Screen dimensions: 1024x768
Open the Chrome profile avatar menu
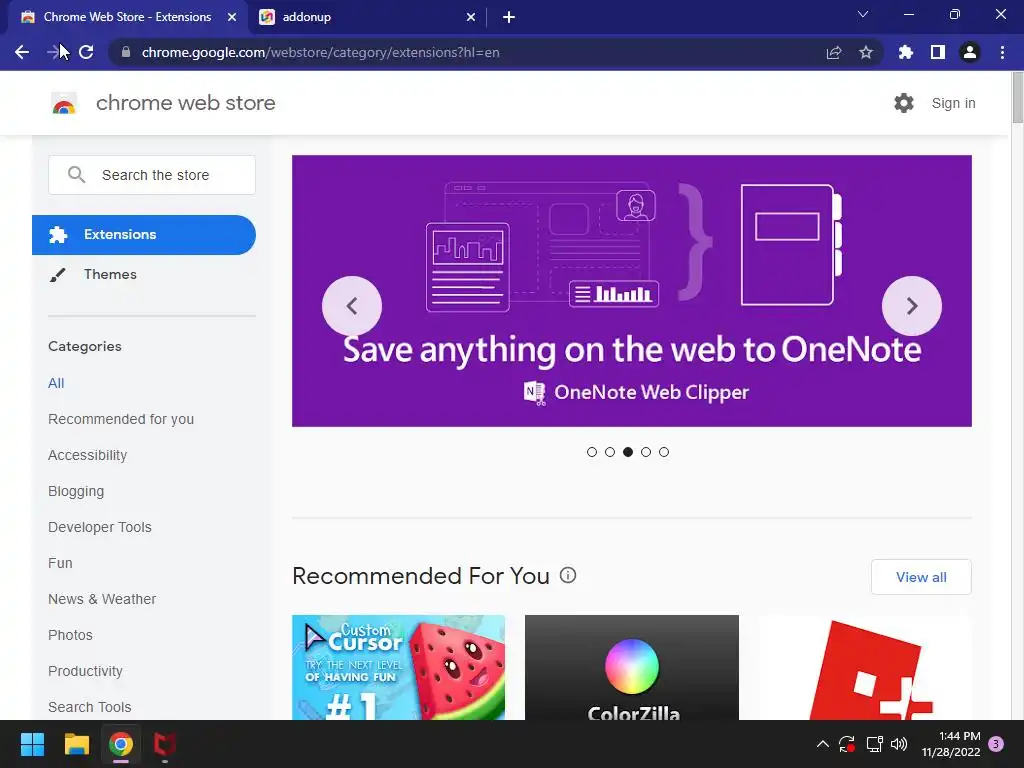coord(970,52)
